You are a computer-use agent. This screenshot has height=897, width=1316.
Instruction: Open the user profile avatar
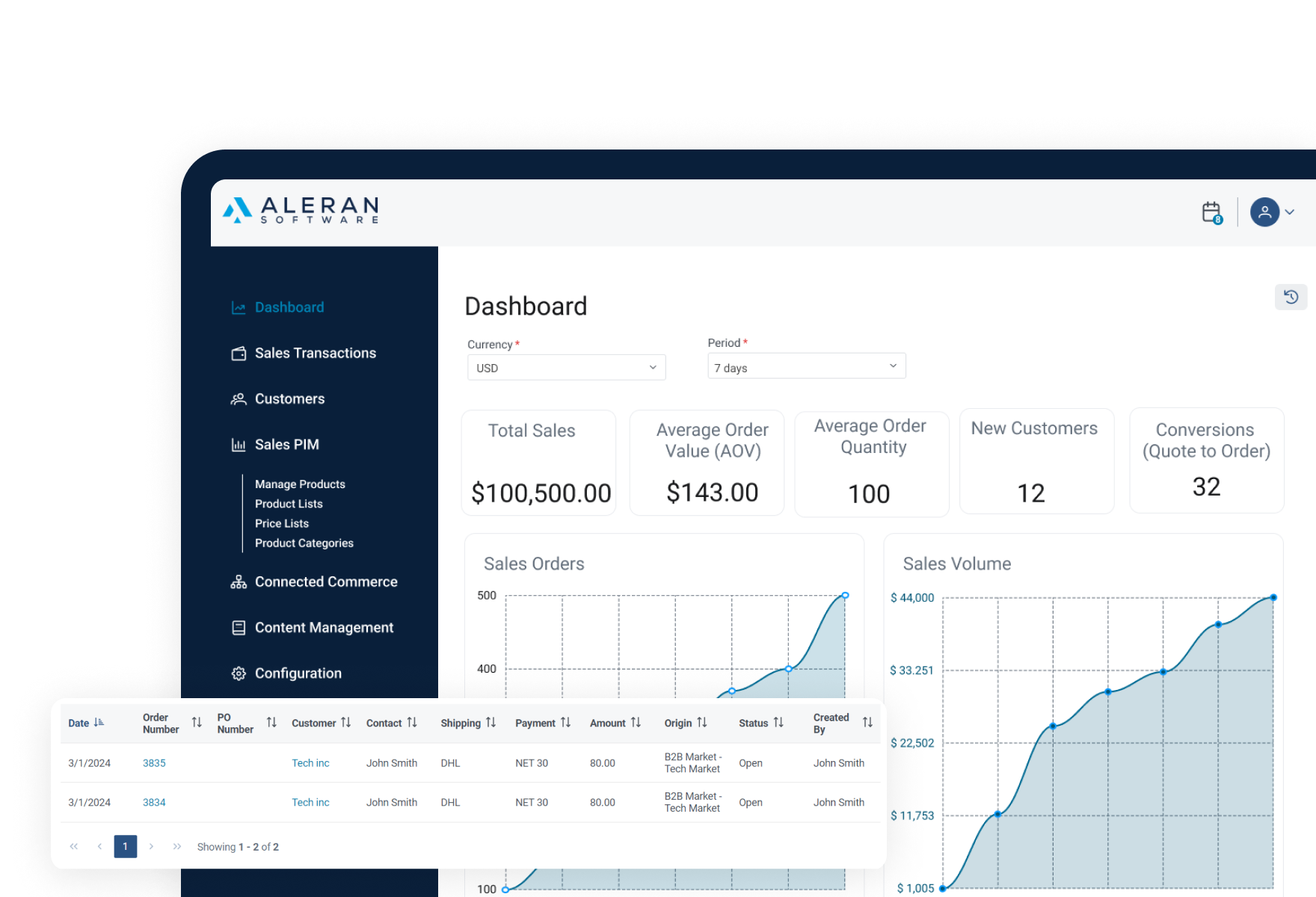[1264, 212]
